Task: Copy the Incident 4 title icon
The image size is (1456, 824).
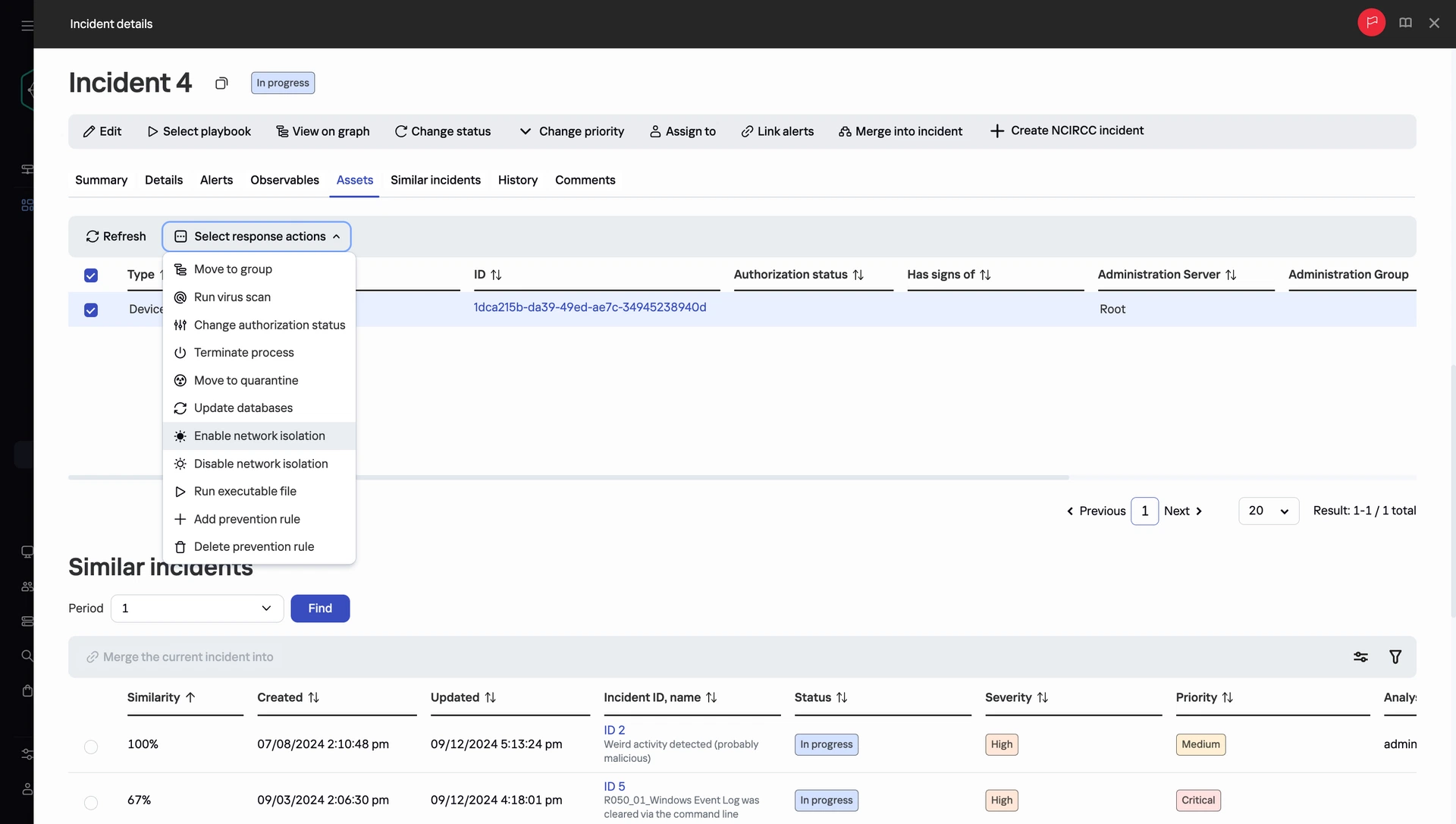Action: [221, 83]
